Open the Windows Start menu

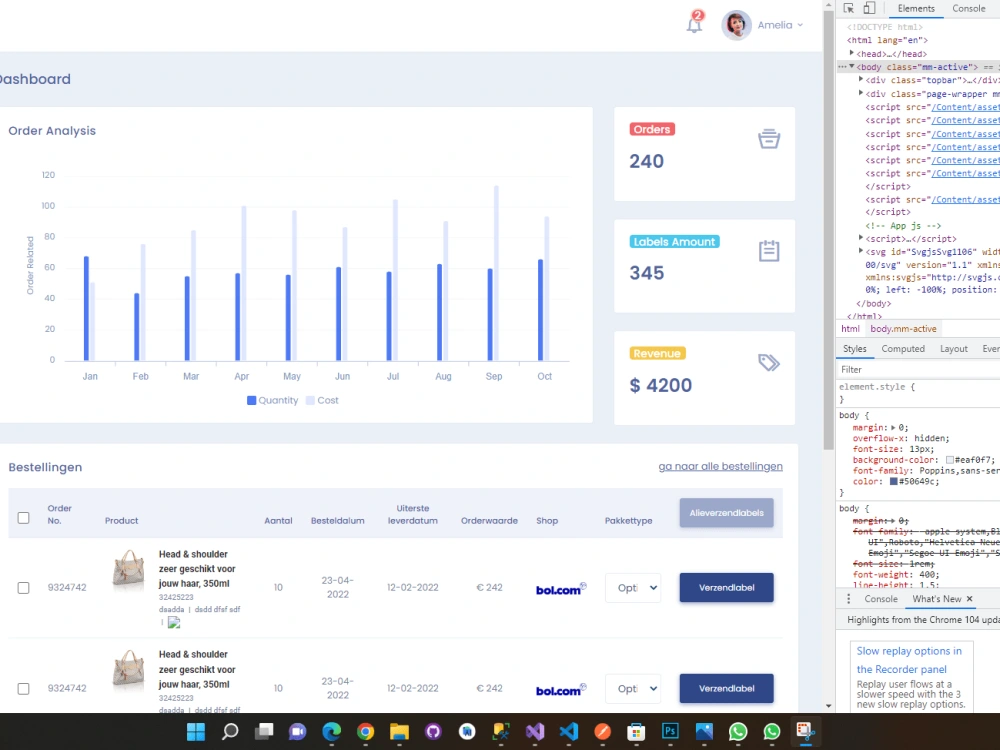196,732
